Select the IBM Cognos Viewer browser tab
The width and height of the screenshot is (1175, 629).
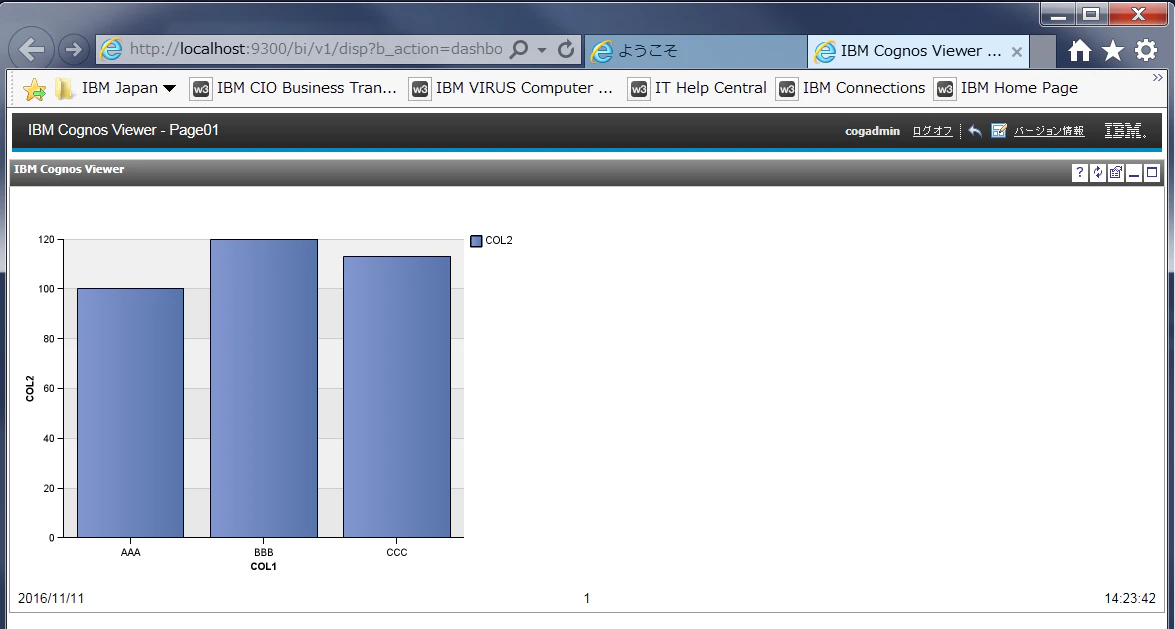pos(918,51)
